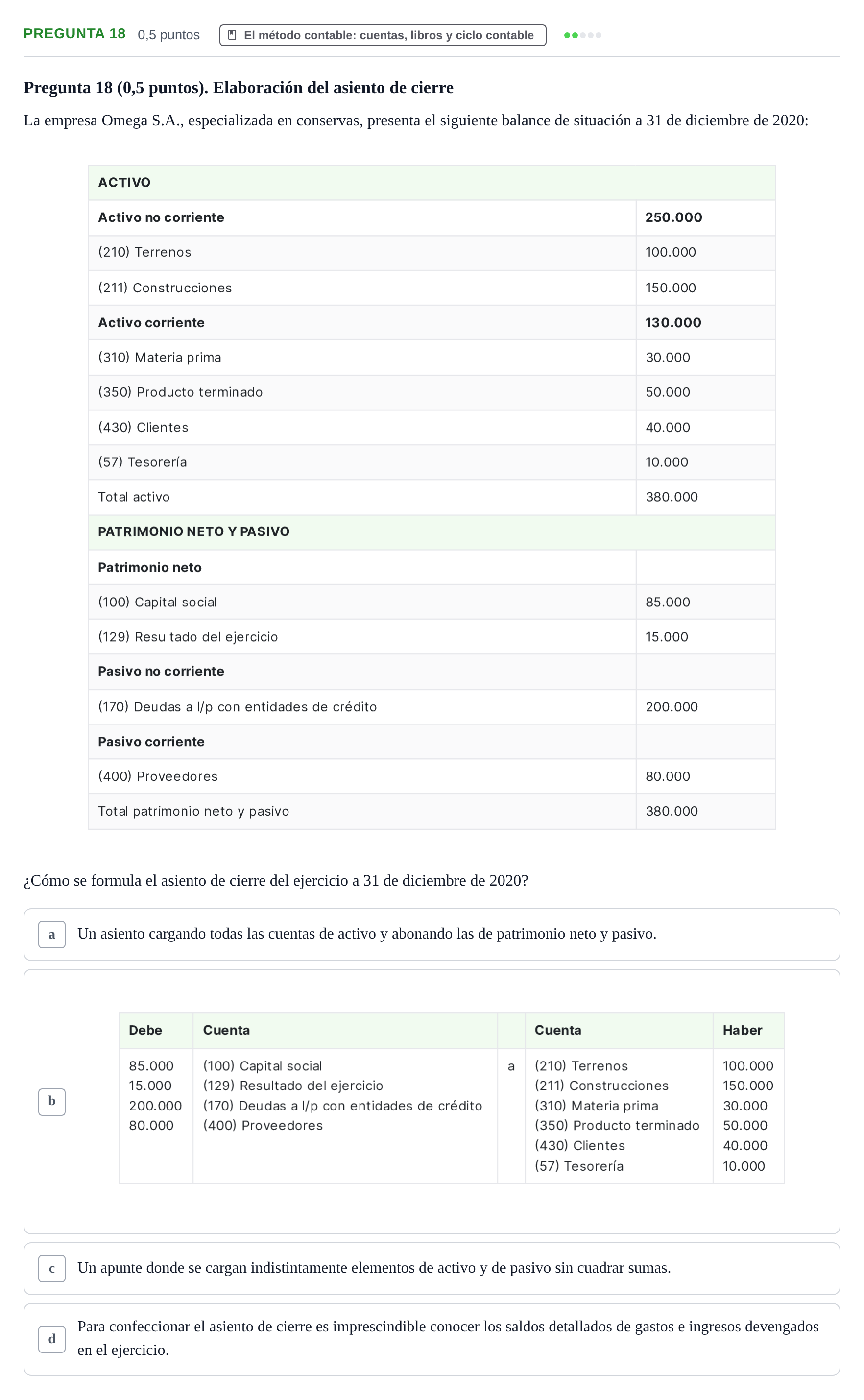Image resolution: width=864 pixels, height=1400 pixels.
Task: Click '(350) Producto terminado' in balance sheet
Action: (180, 392)
